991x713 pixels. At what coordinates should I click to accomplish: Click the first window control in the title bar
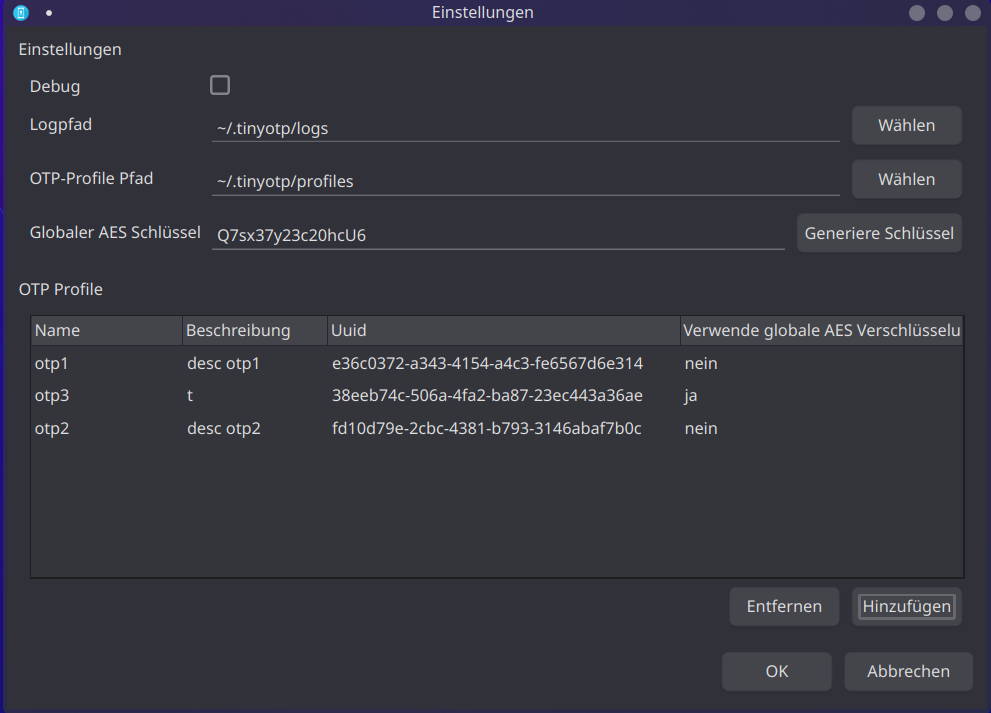917,13
